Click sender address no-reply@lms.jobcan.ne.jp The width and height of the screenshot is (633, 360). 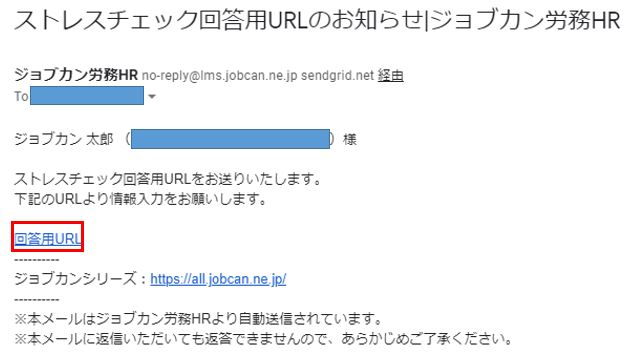(x=220, y=75)
